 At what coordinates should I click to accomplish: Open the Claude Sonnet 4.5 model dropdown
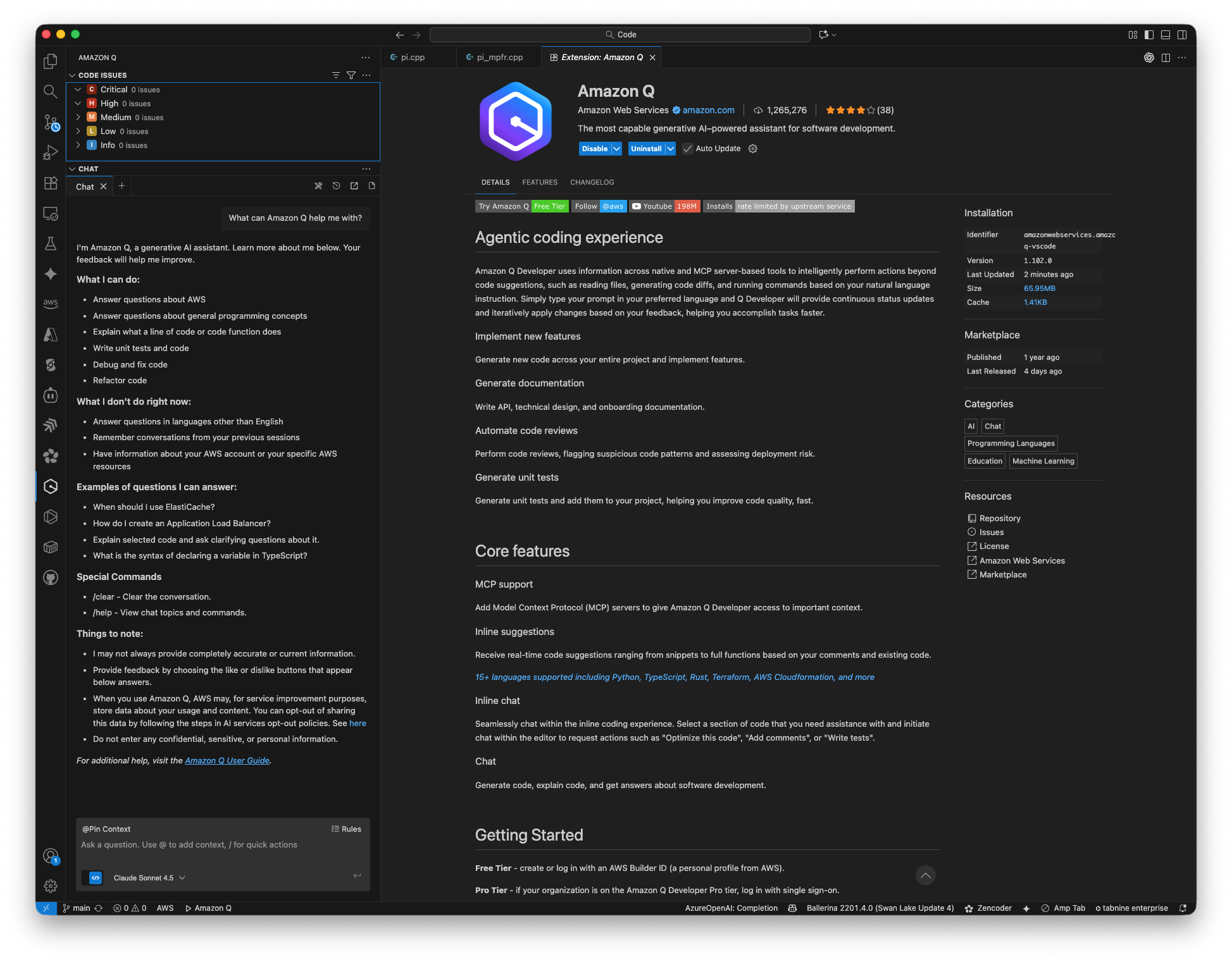(149, 878)
